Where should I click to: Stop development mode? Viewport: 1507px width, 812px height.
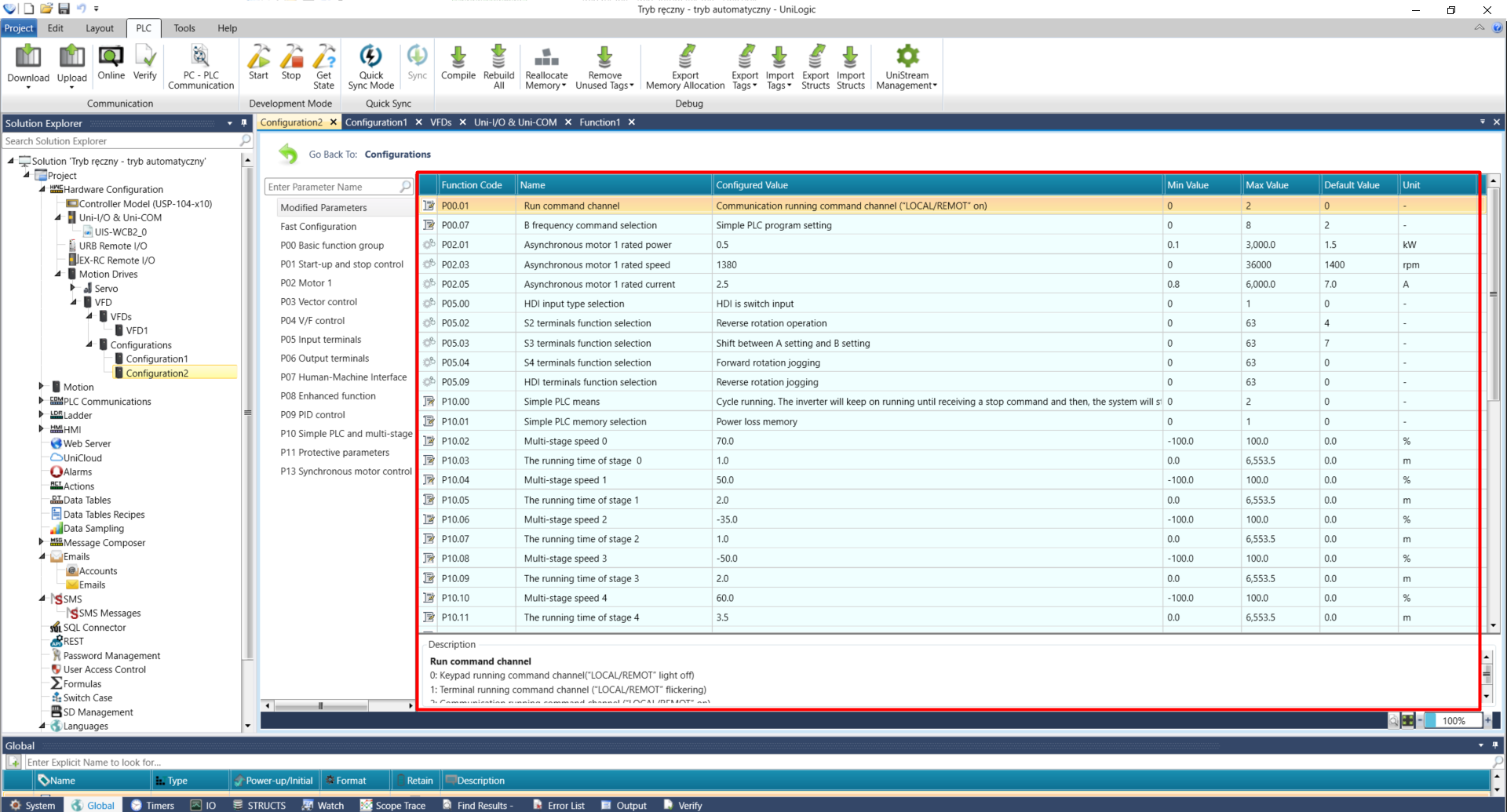point(291,62)
